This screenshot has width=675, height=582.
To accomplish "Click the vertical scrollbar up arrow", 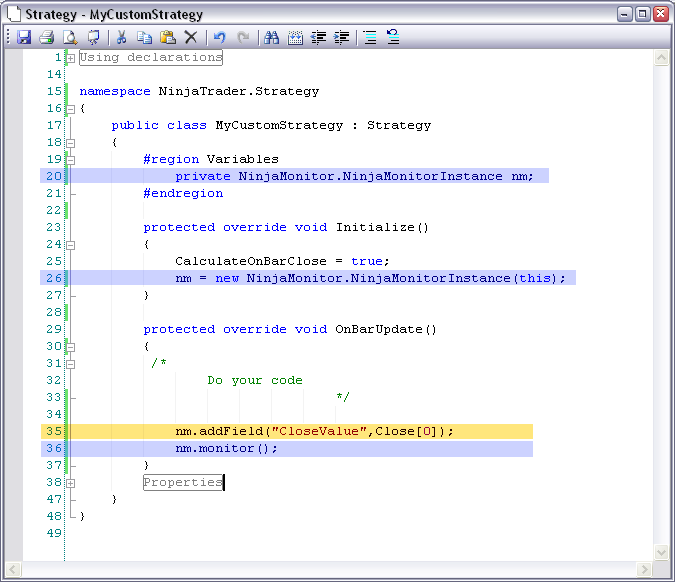I will [x=661, y=57].
